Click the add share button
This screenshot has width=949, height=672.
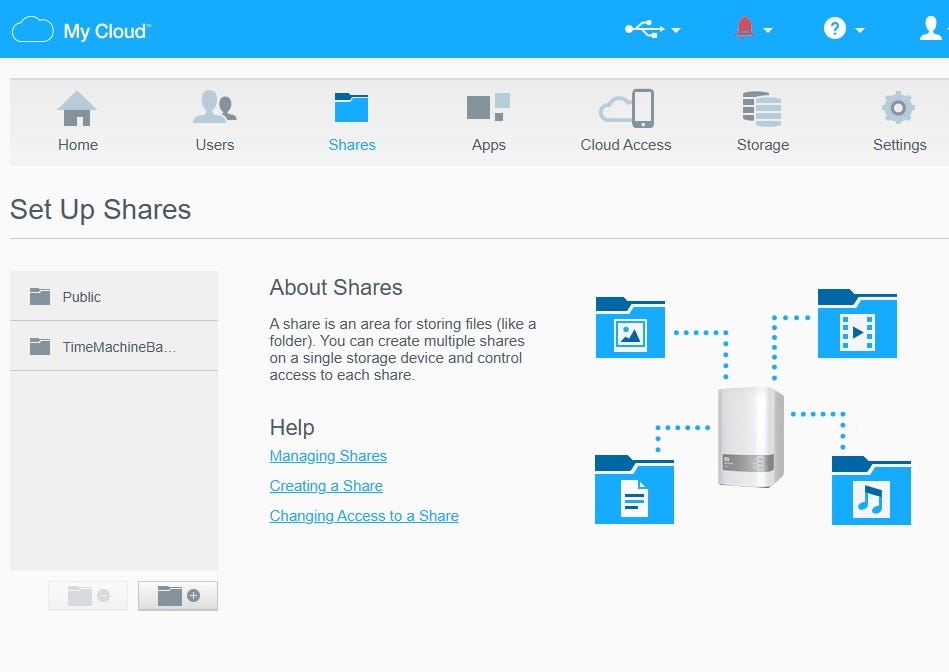pos(178,596)
